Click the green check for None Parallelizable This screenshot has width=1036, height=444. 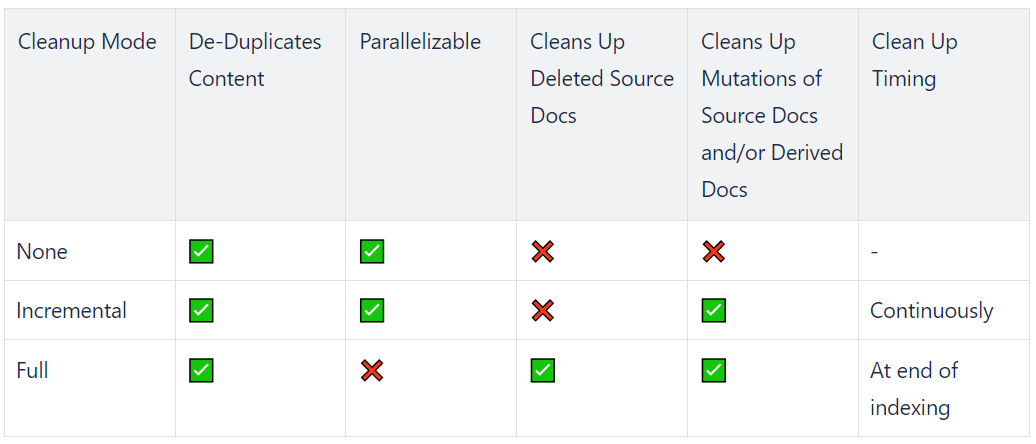[x=372, y=252]
